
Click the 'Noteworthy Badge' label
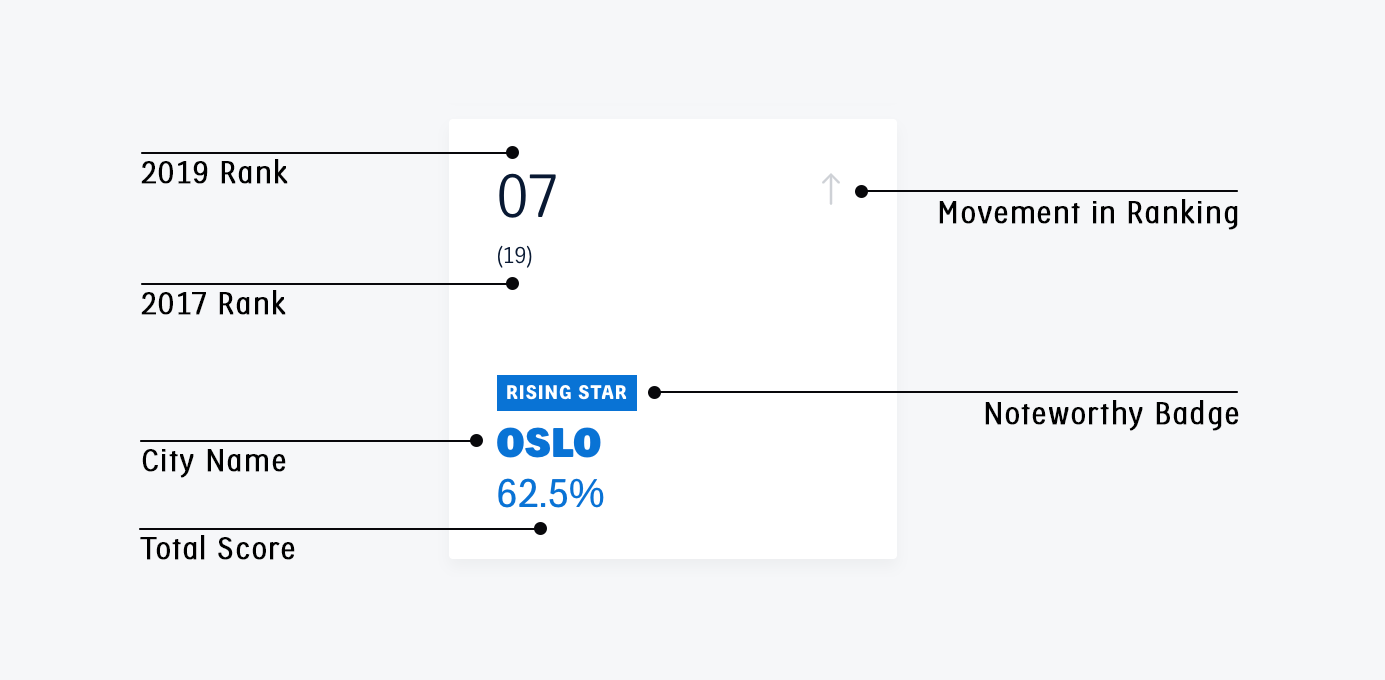[x=1111, y=414]
